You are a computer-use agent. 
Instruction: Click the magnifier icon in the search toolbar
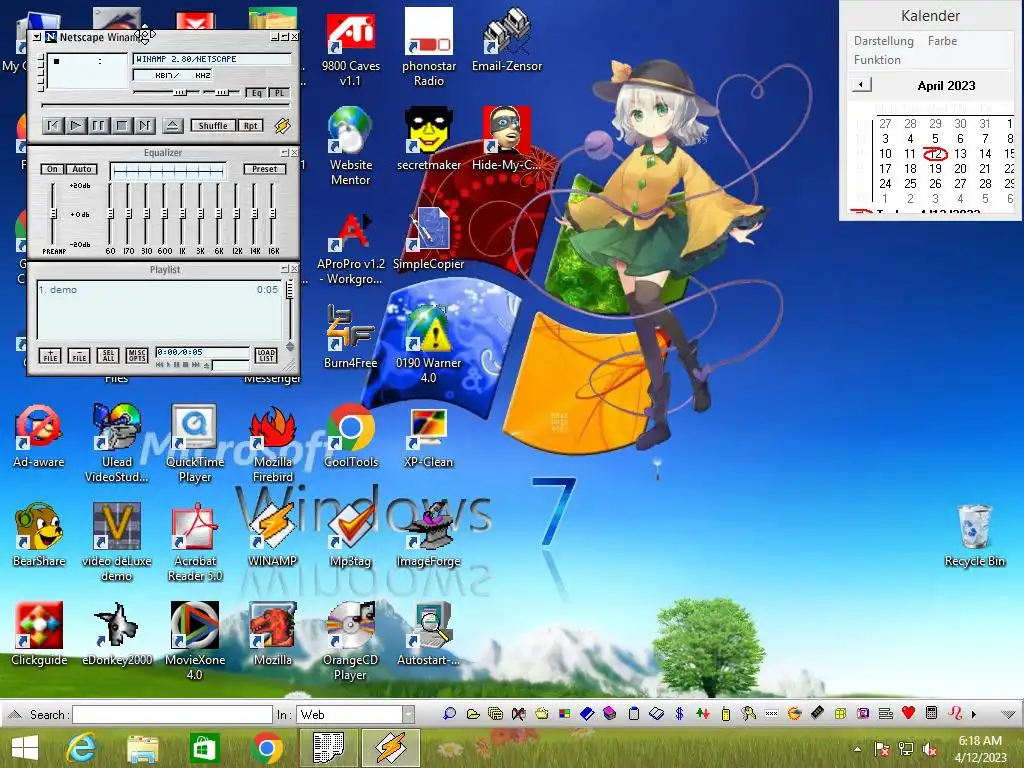(x=449, y=714)
